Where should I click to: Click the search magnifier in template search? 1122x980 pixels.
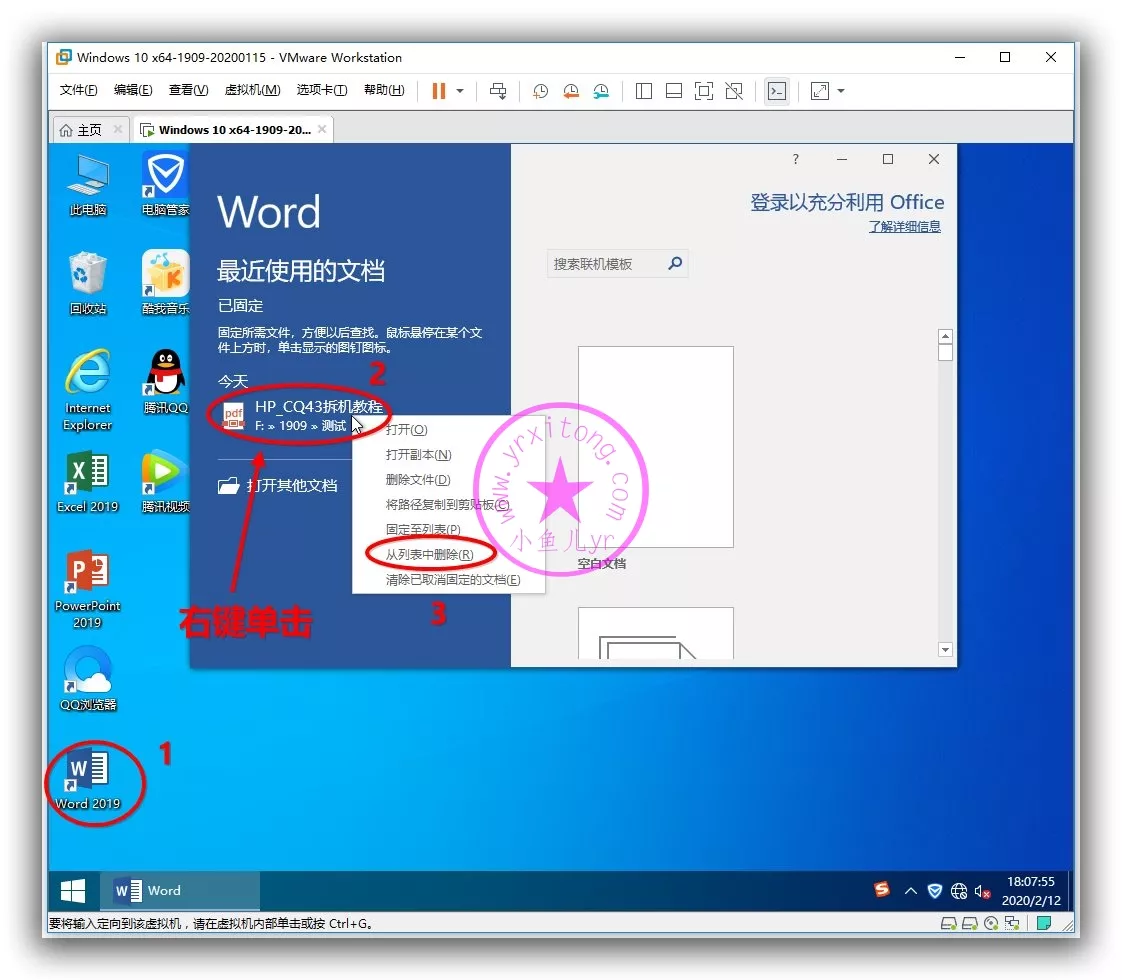pos(675,264)
